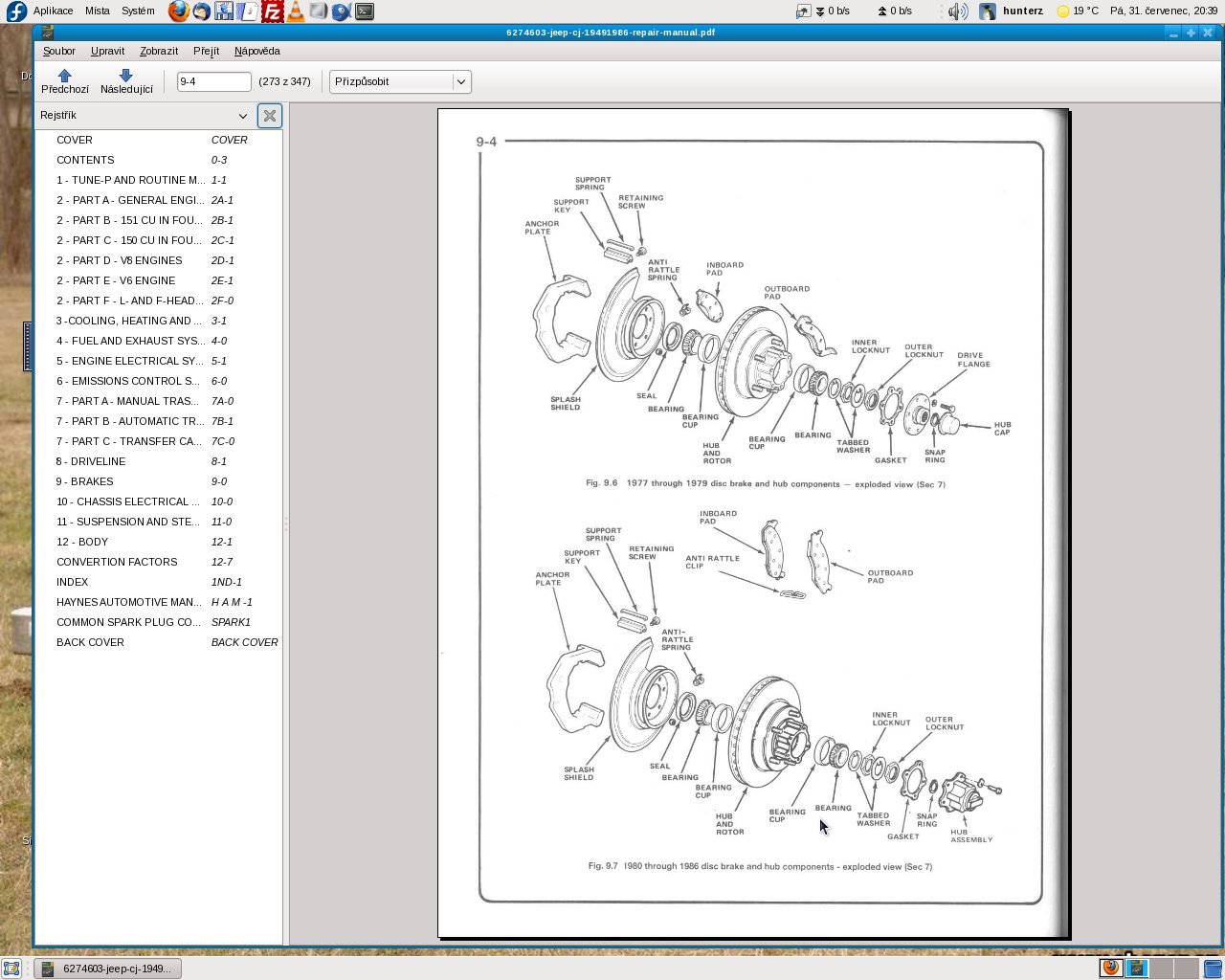Select 1 - TUNE-P AND ROUTINE index entry
1225x980 pixels.
click(159, 180)
